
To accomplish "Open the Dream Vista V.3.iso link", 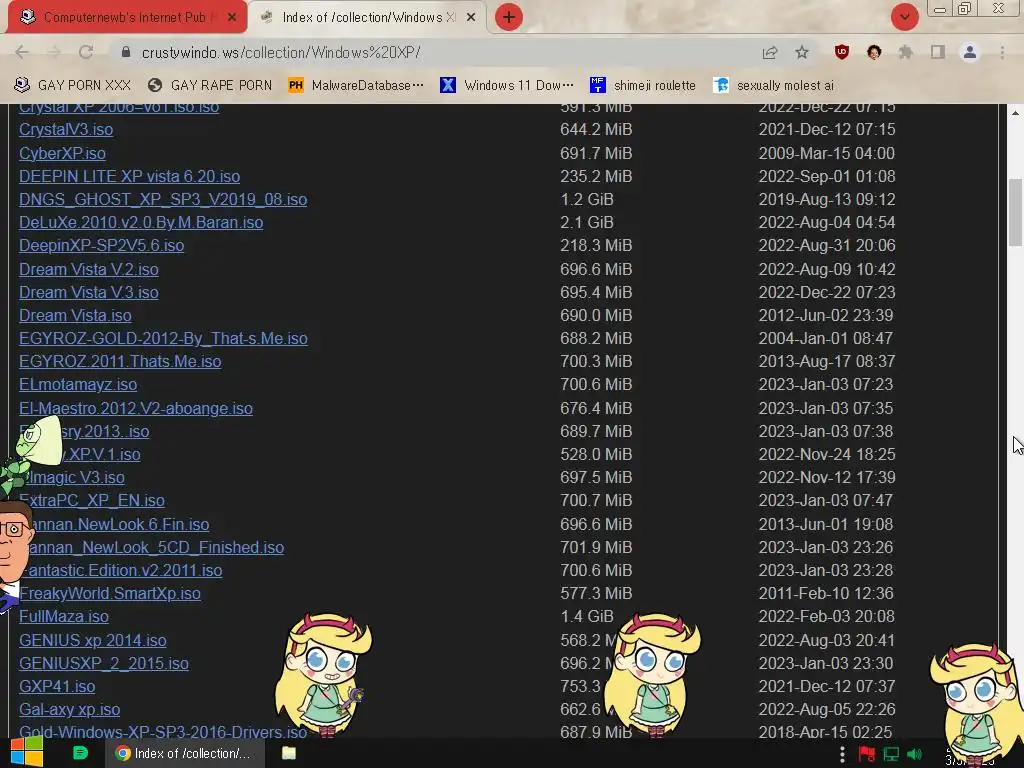I will pos(89,292).
